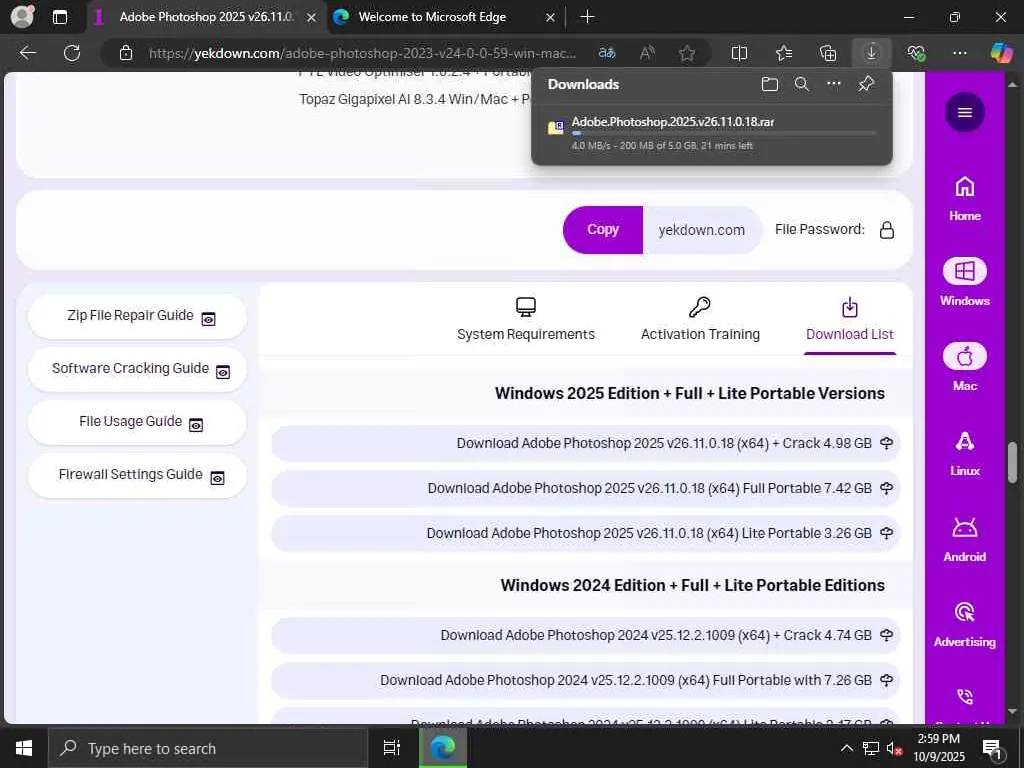
Task: Open the tab actions menu icon
Action: click(x=59, y=17)
